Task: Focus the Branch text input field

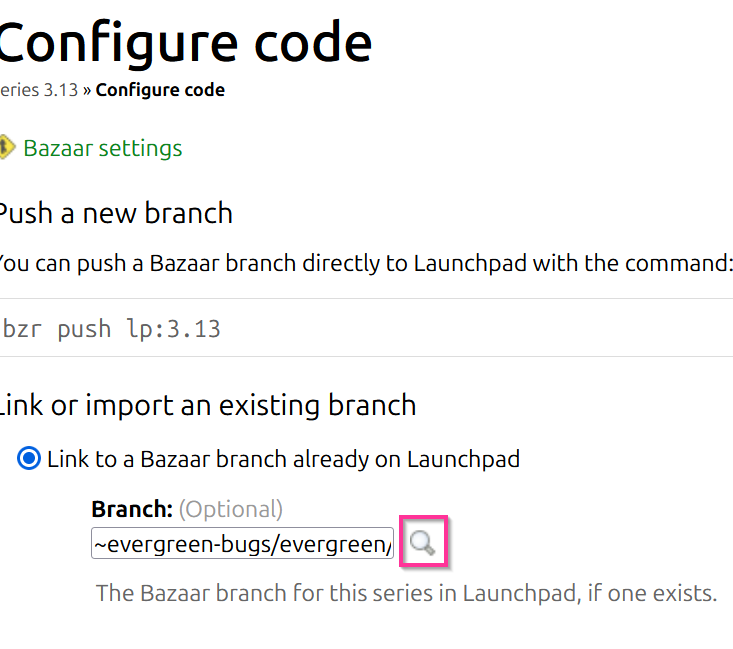Action: 242,544
